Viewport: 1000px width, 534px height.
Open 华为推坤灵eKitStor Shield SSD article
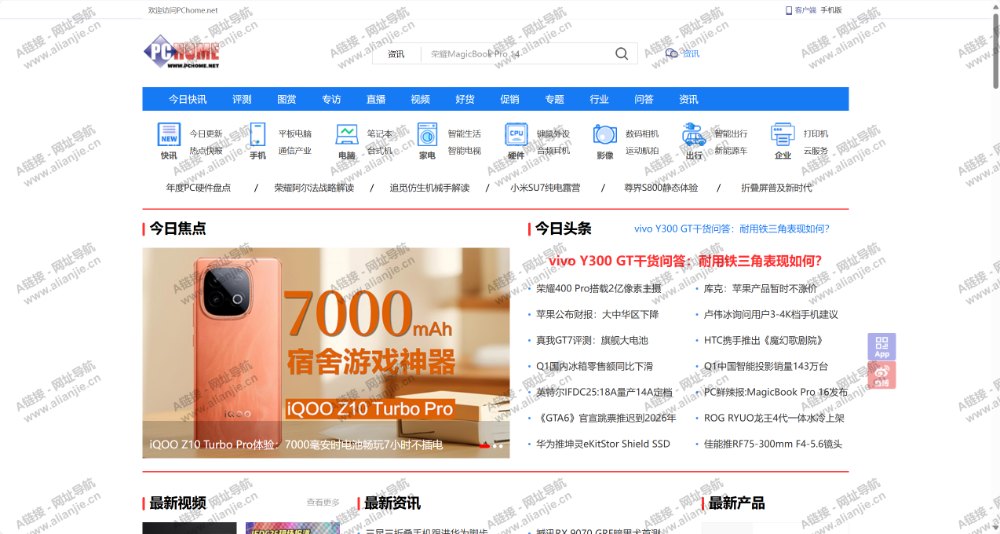click(x=603, y=443)
